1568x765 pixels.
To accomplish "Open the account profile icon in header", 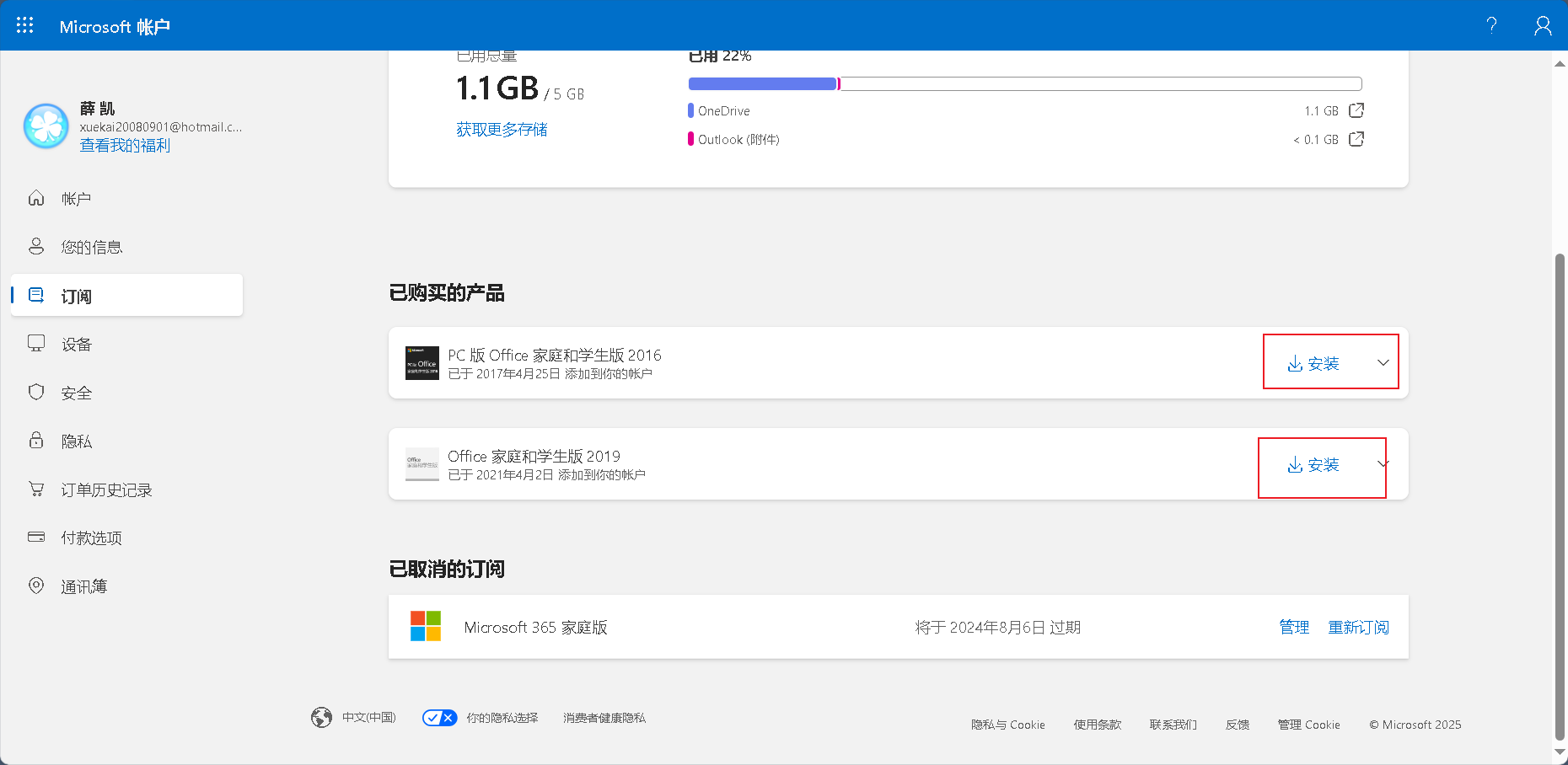I will point(1543,25).
